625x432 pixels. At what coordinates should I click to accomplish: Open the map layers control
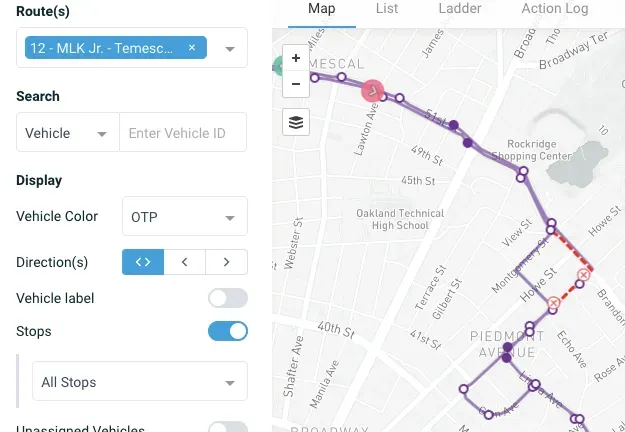[x=296, y=122]
